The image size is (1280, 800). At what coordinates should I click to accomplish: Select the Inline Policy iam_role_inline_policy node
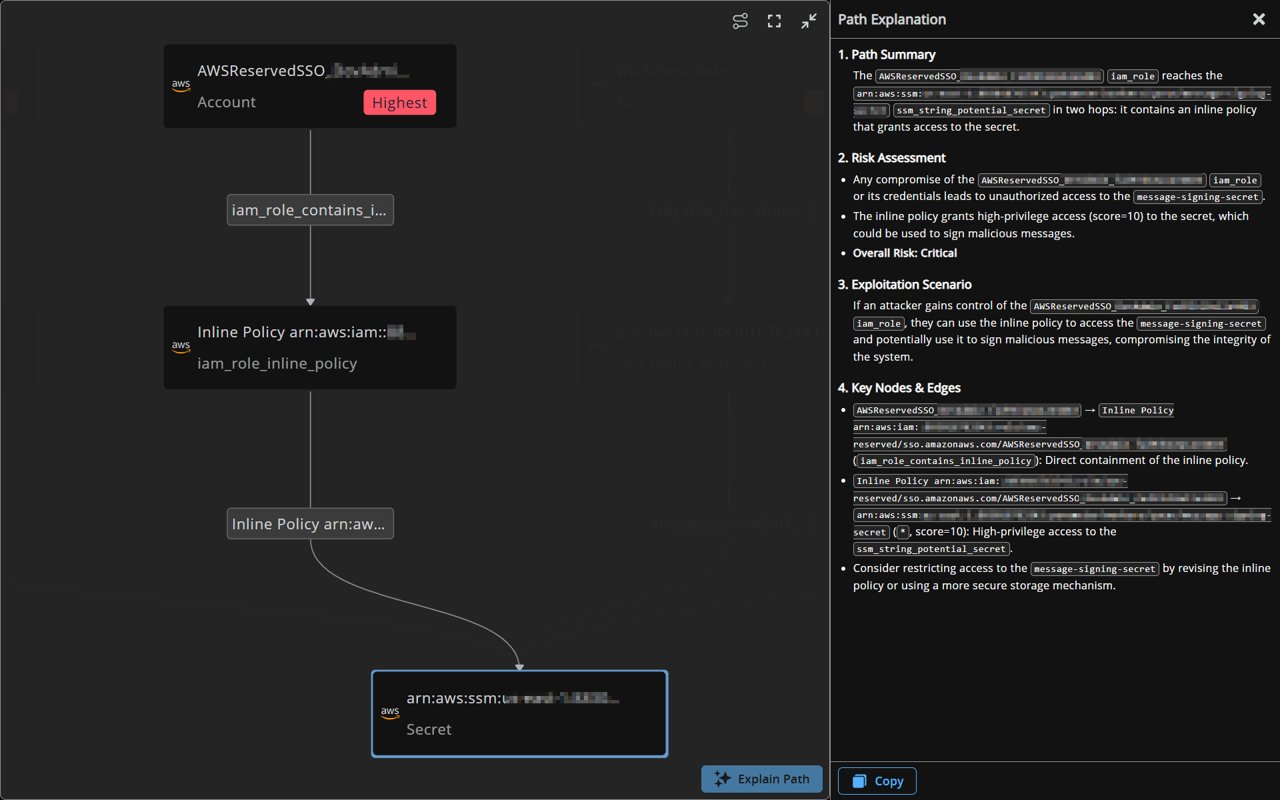point(310,348)
